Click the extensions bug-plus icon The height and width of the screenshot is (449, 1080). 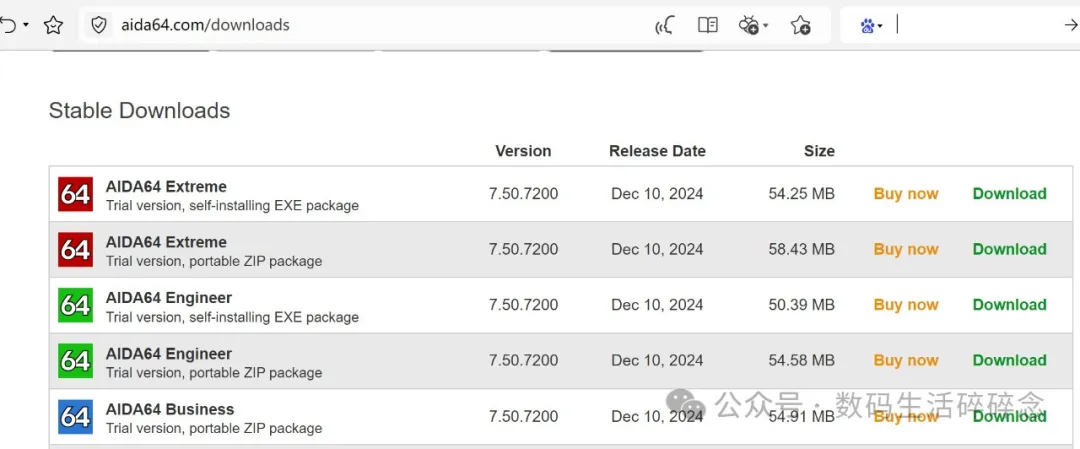click(749, 25)
